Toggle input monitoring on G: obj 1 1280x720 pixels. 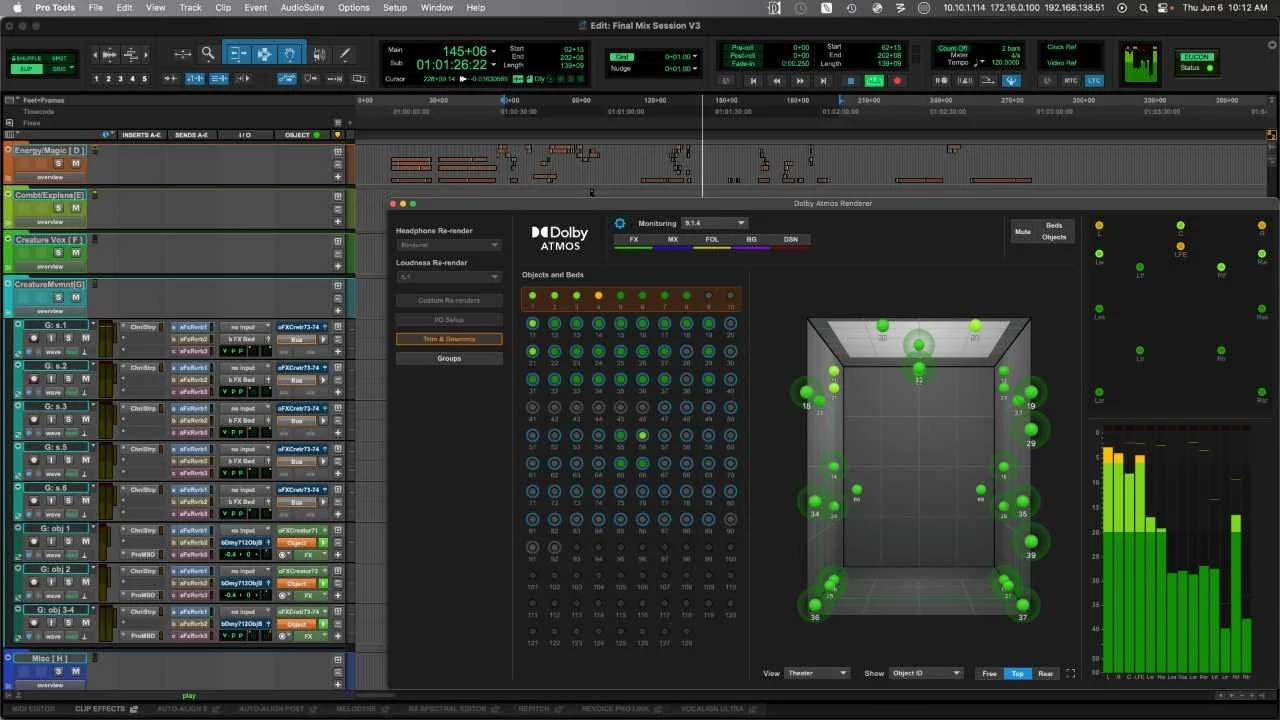(x=51, y=541)
